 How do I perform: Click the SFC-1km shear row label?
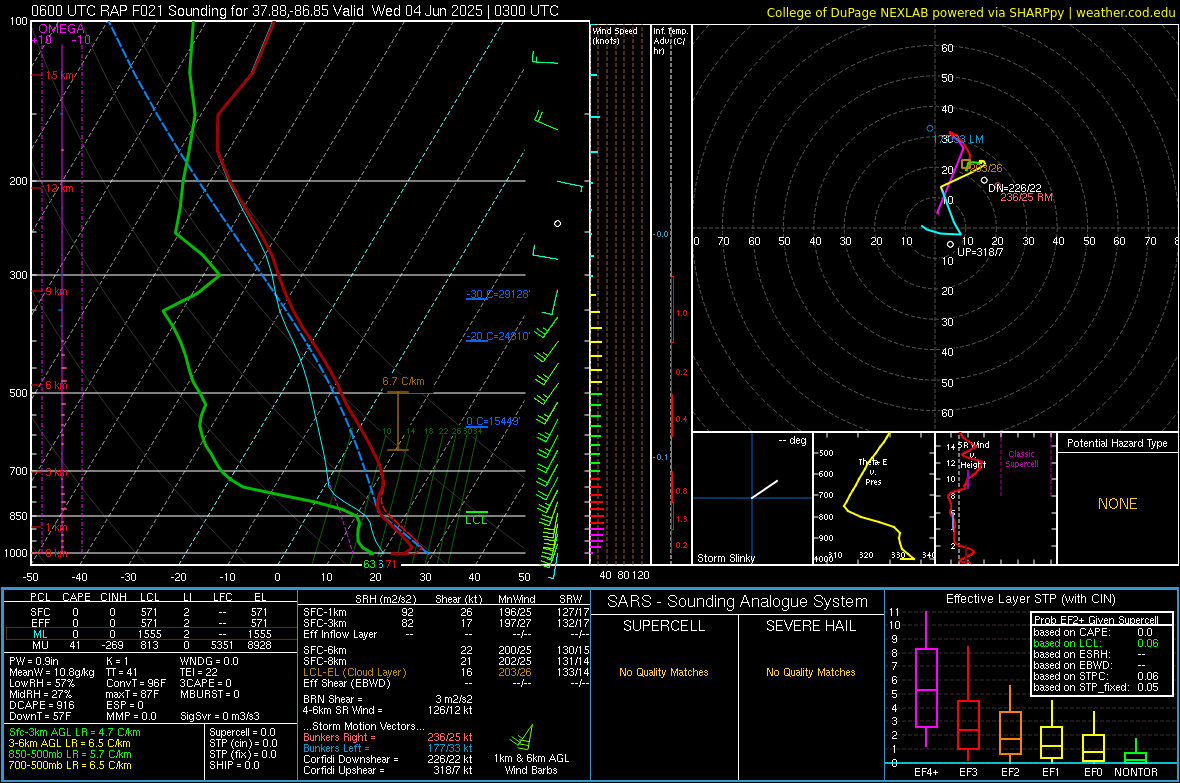(x=324, y=612)
